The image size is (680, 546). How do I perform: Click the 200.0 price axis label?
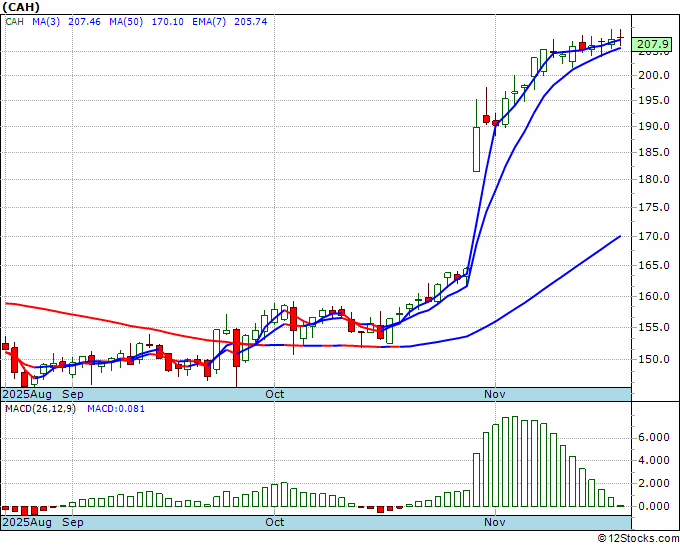[x=654, y=75]
